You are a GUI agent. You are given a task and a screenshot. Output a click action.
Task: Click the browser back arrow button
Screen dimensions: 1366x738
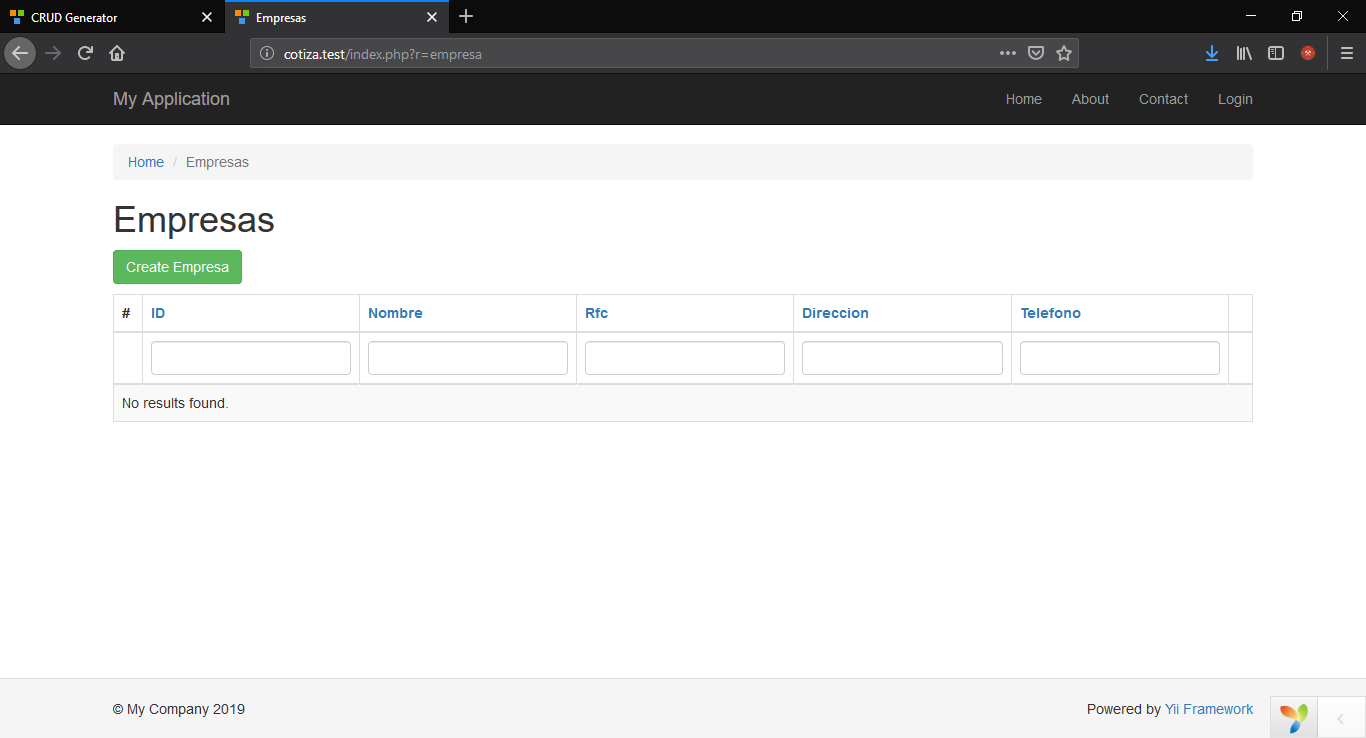(20, 53)
